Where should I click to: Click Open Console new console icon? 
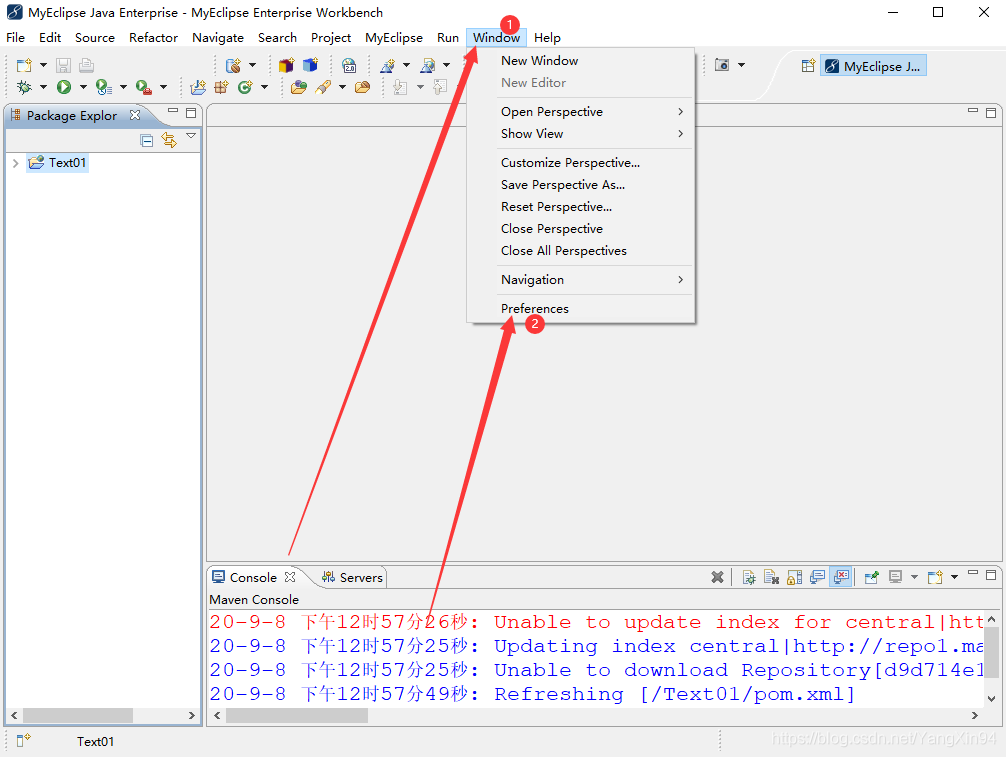click(x=935, y=577)
